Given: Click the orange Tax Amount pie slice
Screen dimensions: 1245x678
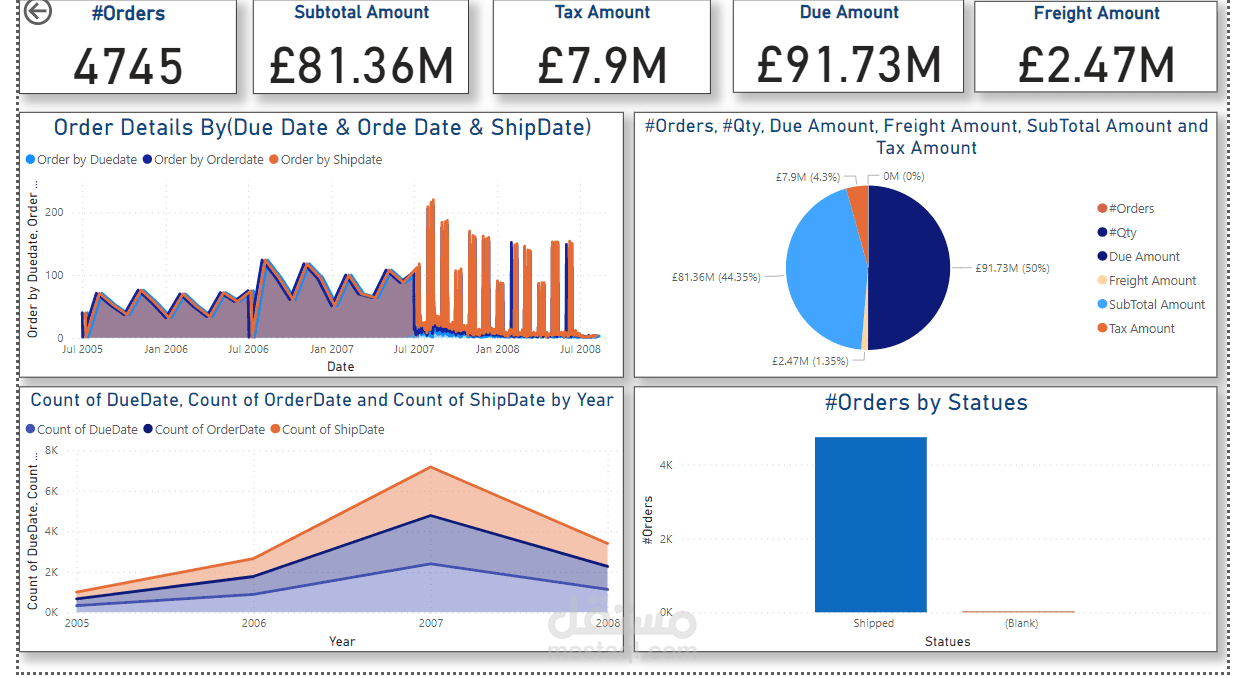Looking at the screenshot, I should [858, 205].
